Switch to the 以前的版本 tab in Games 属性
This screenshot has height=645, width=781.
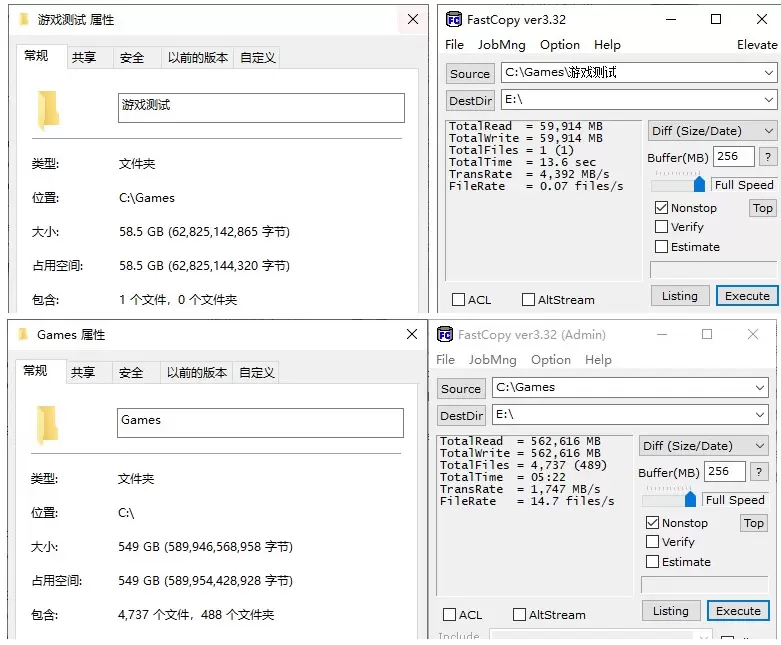(197, 372)
